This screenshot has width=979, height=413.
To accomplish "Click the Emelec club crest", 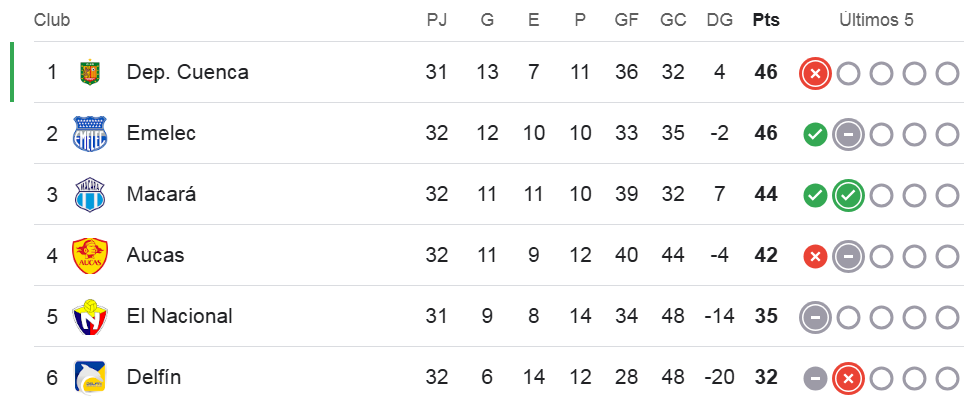I will 90,134.
